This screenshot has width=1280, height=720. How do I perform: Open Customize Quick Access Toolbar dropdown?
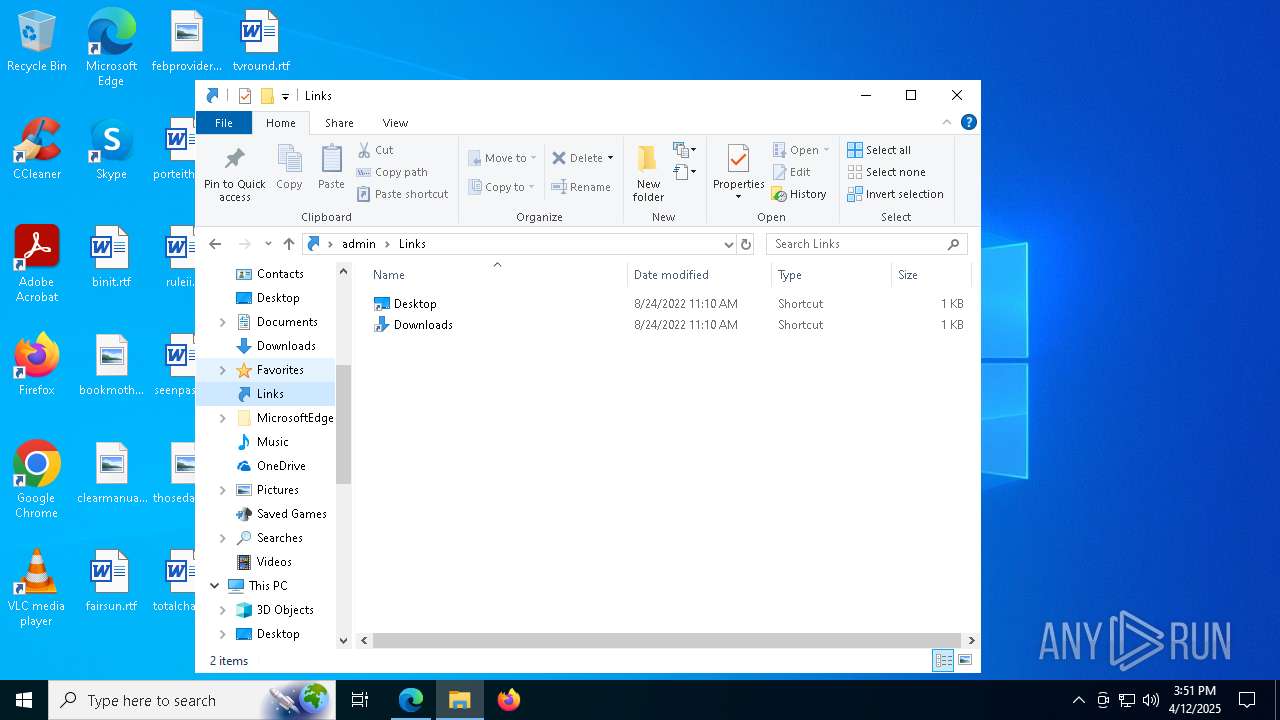click(285, 96)
